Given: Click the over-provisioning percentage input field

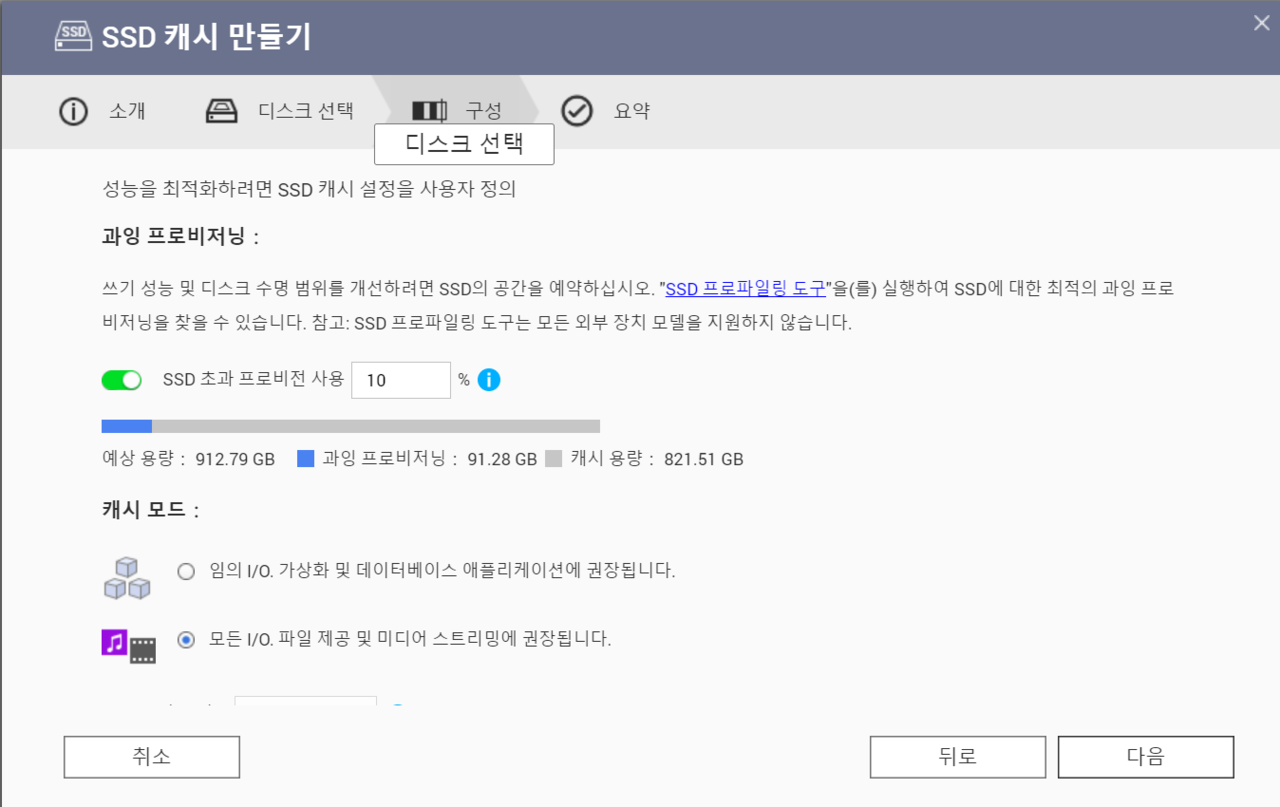Looking at the screenshot, I should (401, 380).
